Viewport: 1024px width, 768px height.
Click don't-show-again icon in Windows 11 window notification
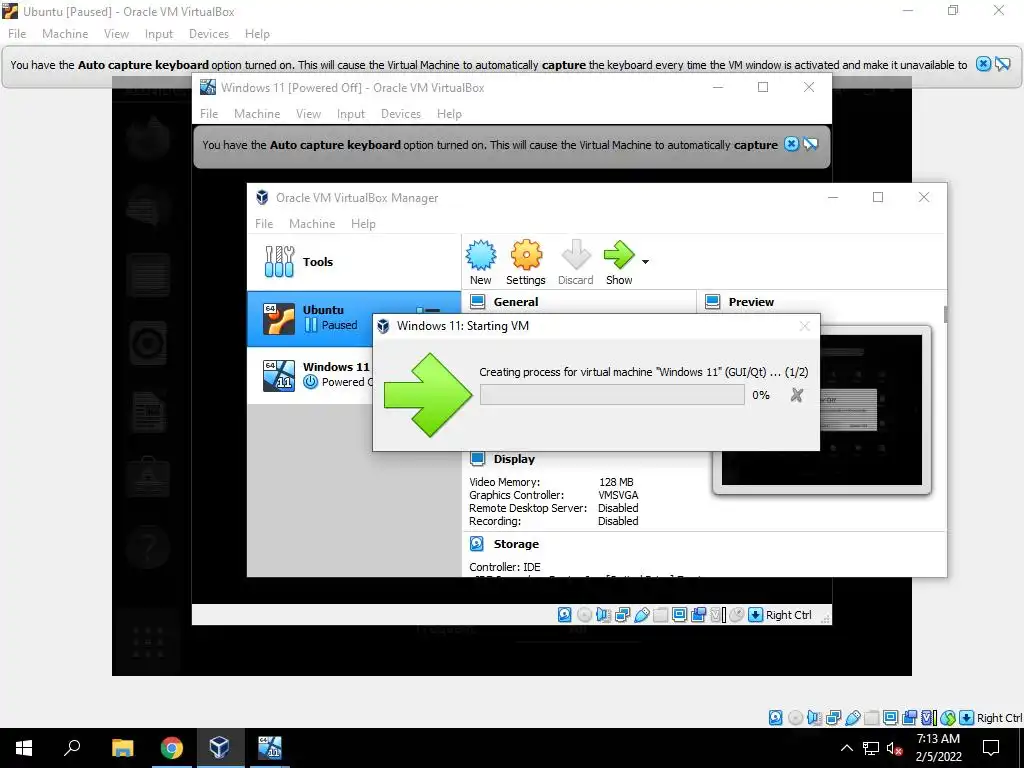click(x=810, y=144)
